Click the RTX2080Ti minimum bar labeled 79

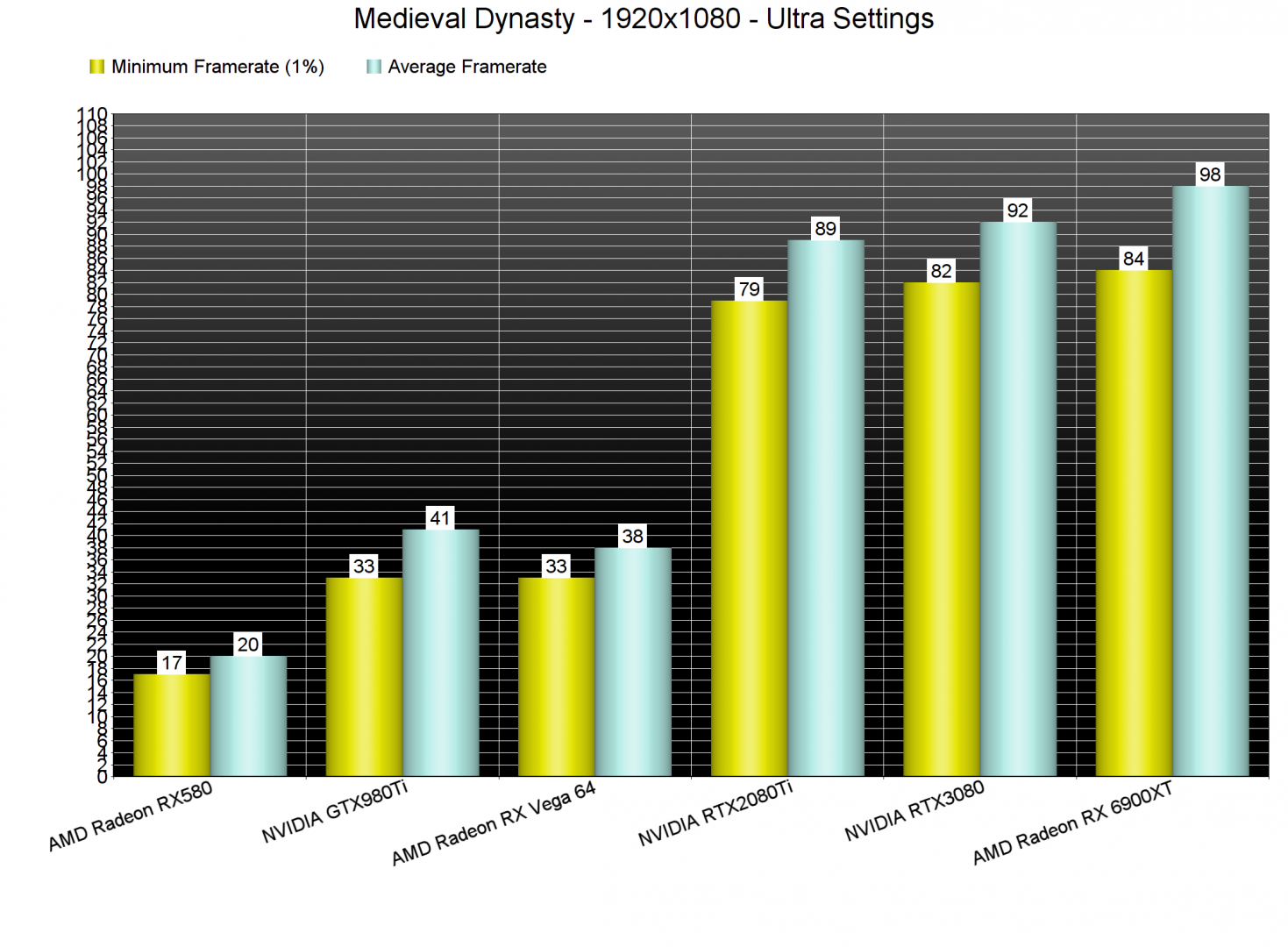[749, 538]
